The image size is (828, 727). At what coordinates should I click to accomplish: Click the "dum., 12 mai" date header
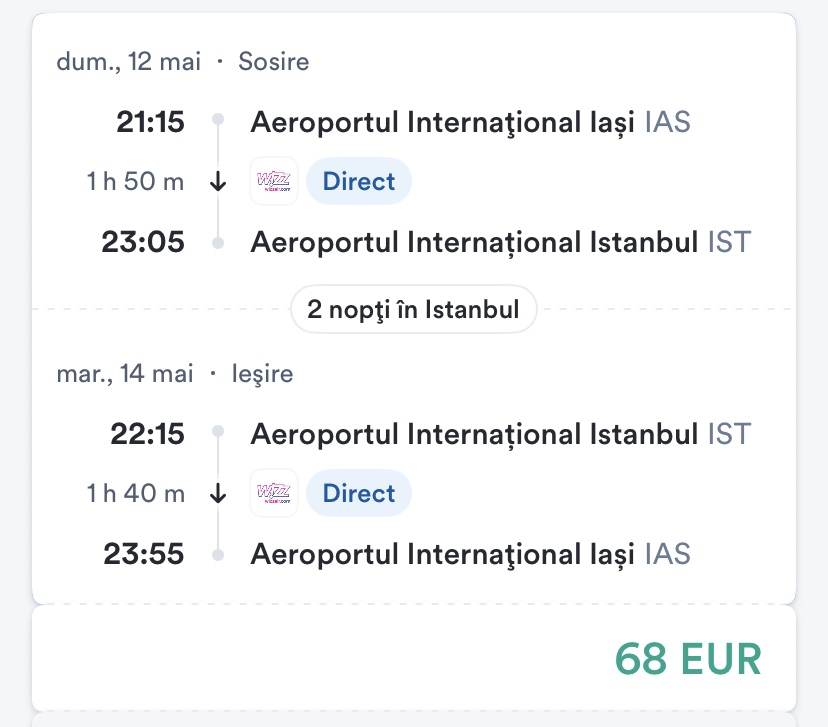[129, 62]
